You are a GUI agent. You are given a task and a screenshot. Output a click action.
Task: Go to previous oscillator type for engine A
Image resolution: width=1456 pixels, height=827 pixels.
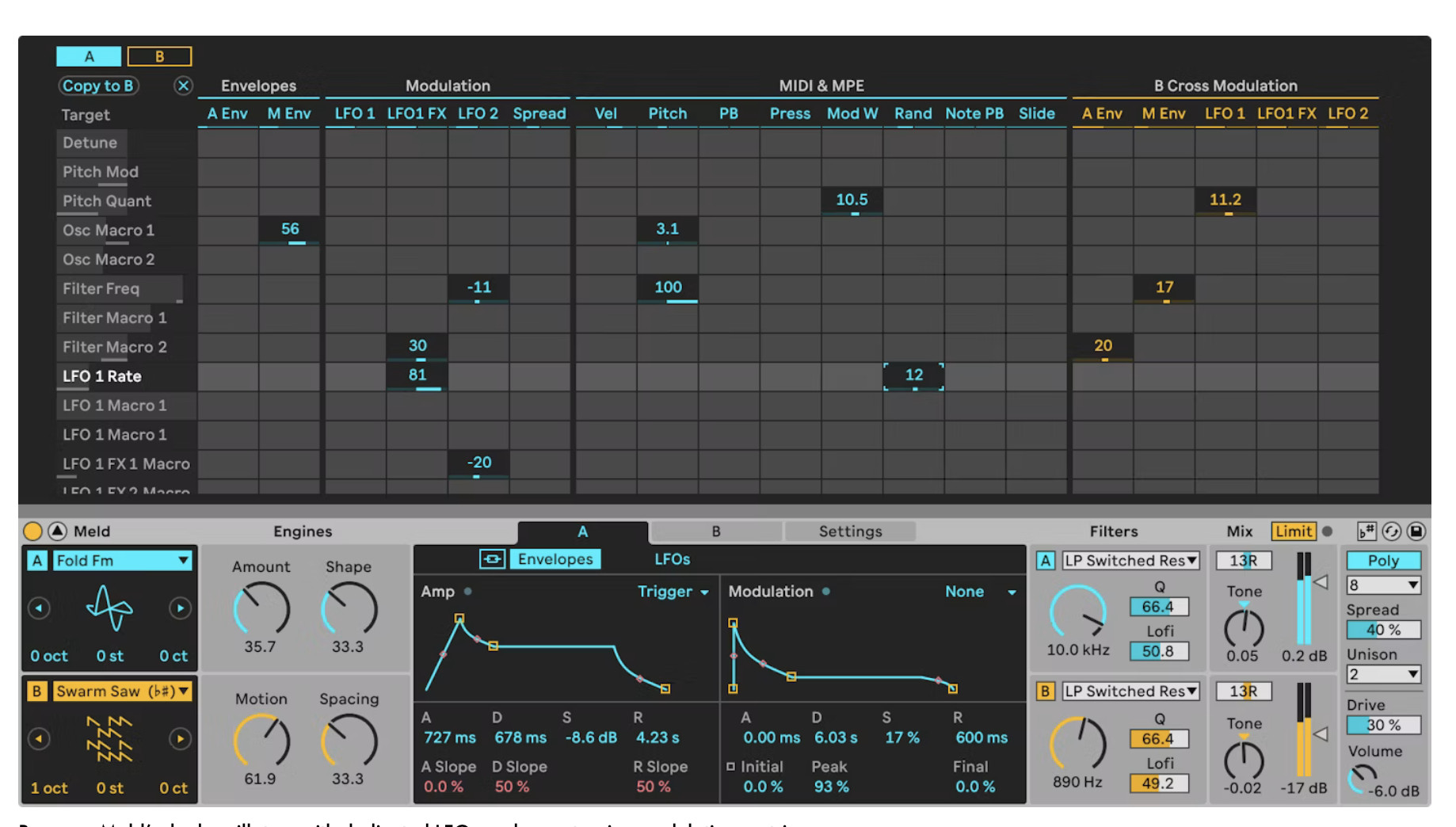pos(39,608)
